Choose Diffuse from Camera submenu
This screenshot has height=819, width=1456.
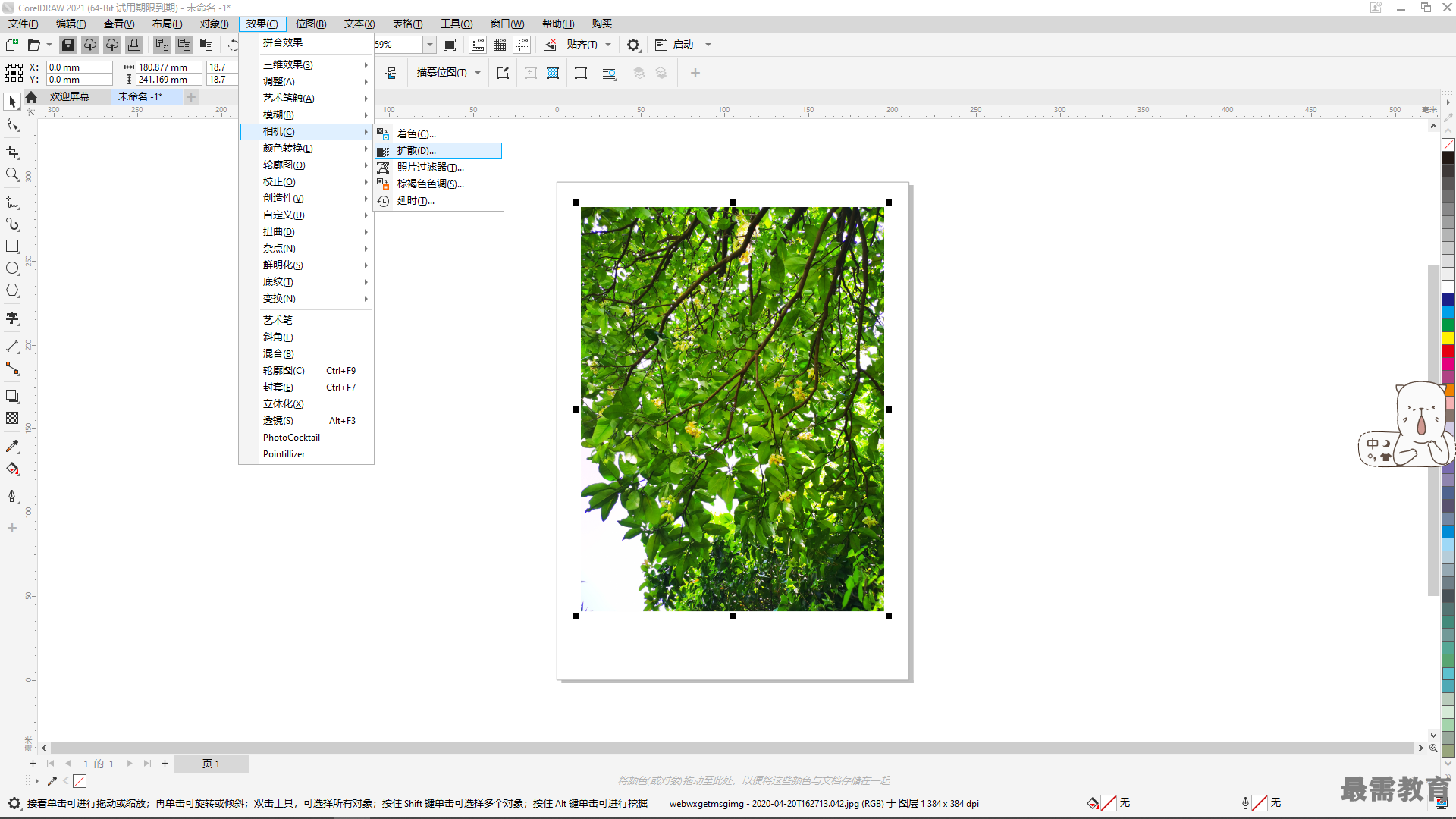click(x=438, y=151)
